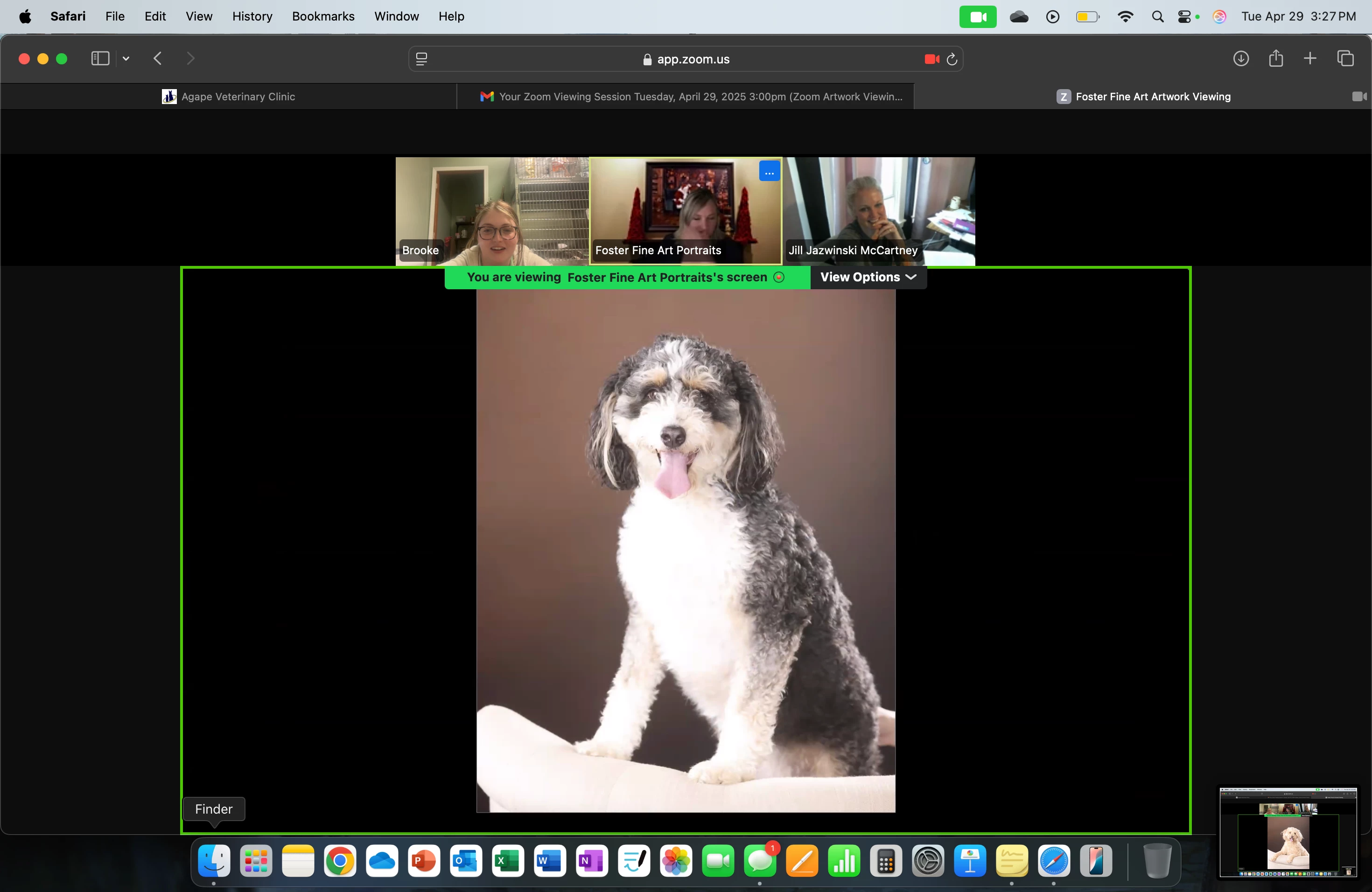Click the green FaceTime camera menu bar indicator
Screen dimensions: 1372x892
[977, 17]
